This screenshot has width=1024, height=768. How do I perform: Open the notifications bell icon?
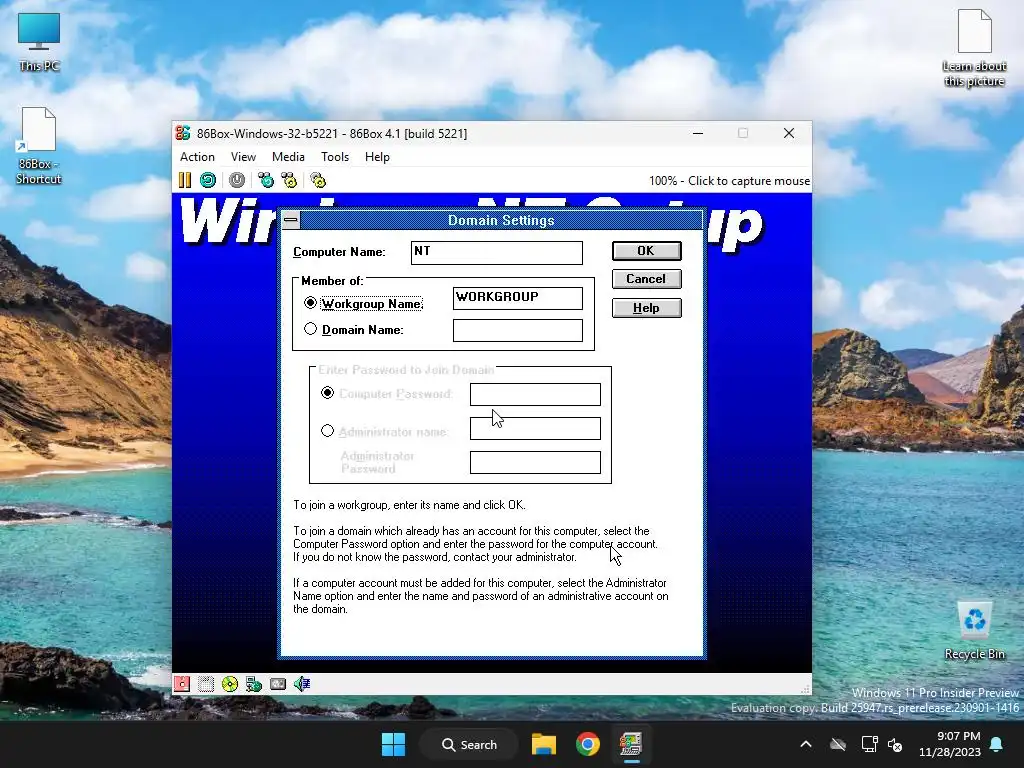tap(997, 744)
